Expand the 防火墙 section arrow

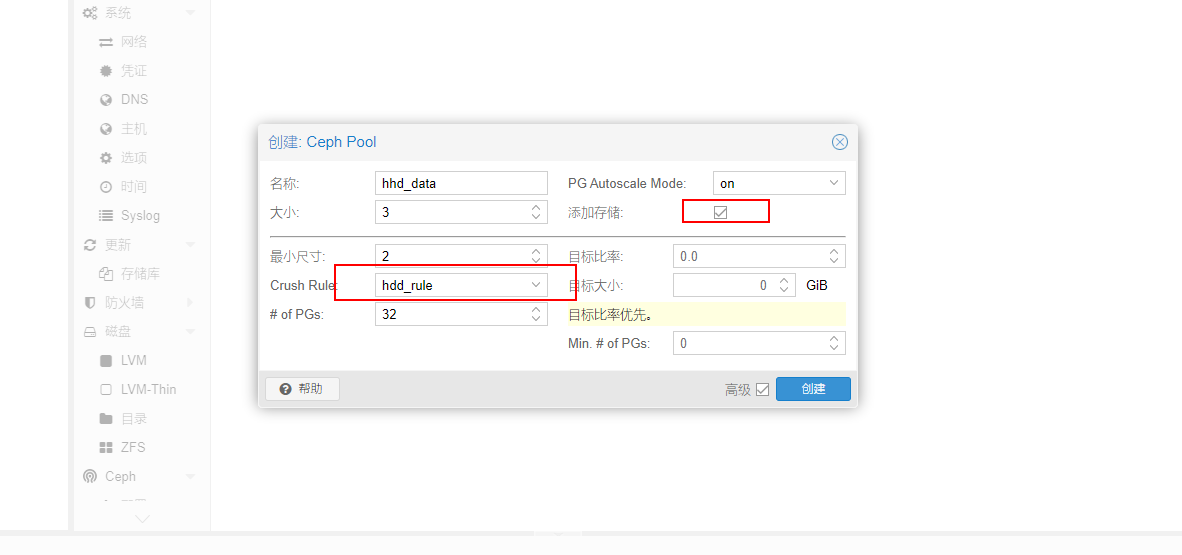pos(190,302)
